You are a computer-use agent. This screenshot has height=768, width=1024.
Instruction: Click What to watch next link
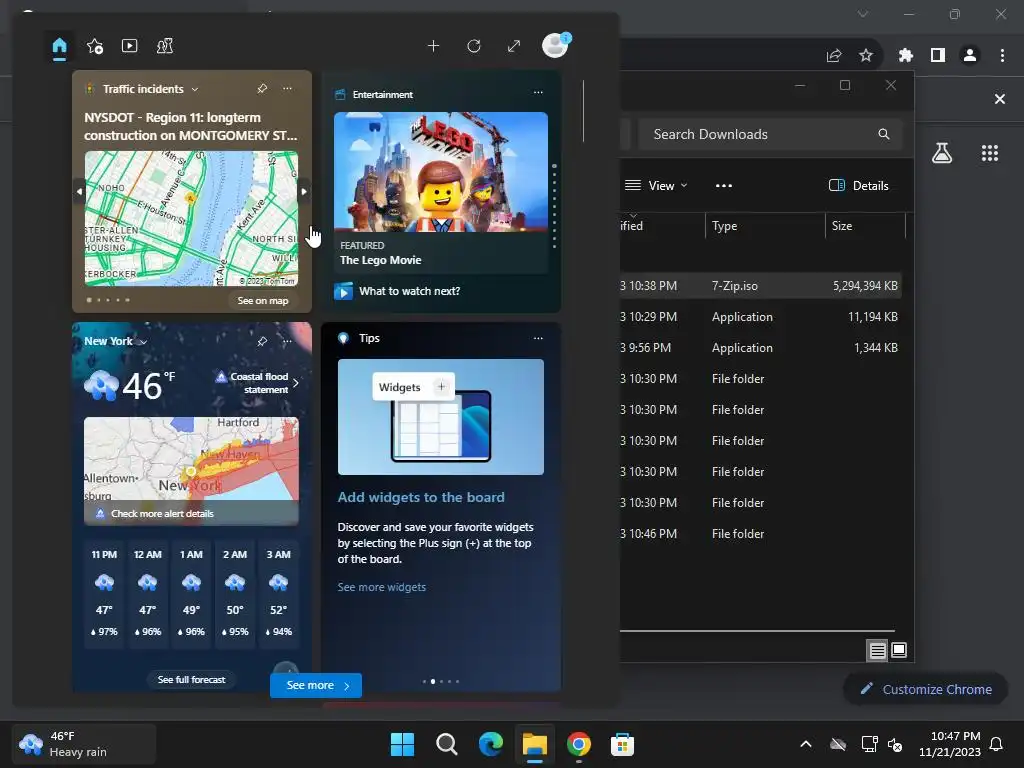(x=409, y=291)
